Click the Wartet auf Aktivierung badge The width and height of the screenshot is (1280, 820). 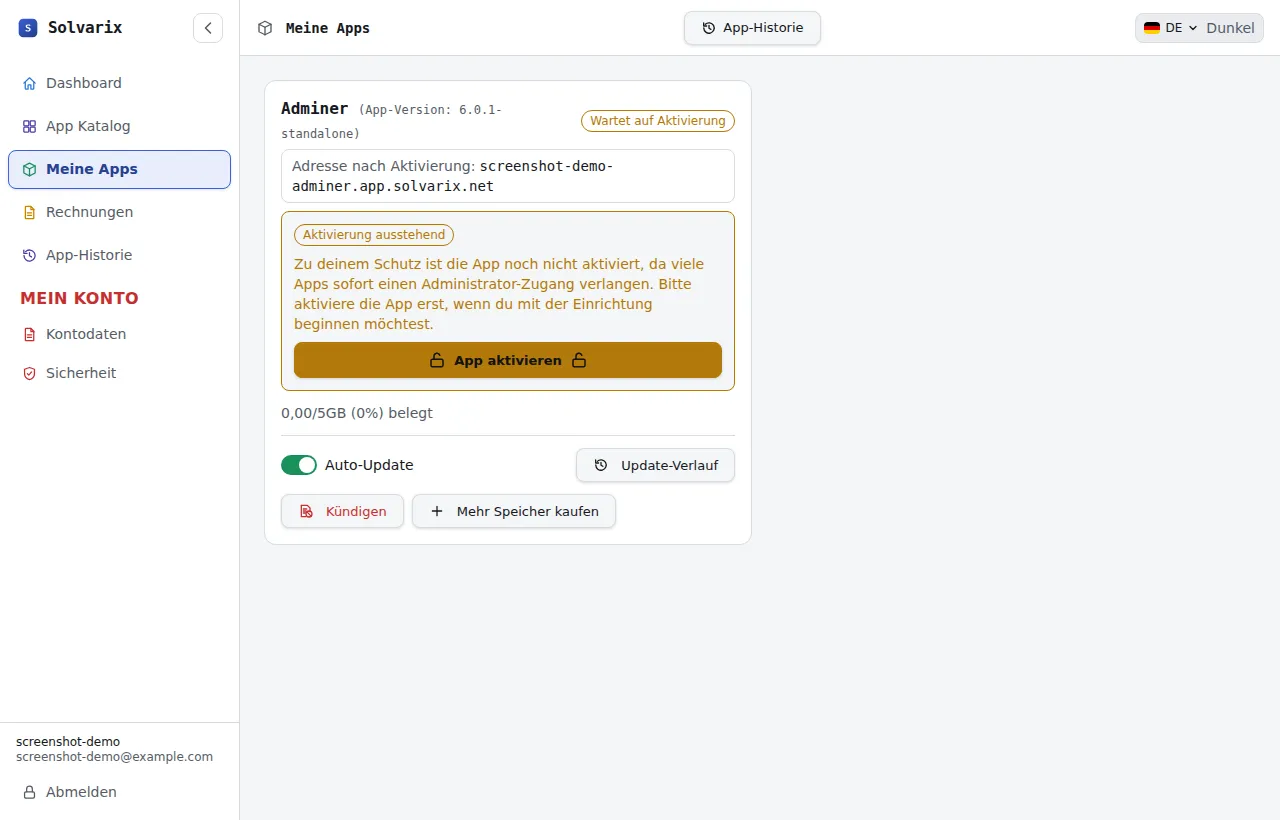click(658, 121)
